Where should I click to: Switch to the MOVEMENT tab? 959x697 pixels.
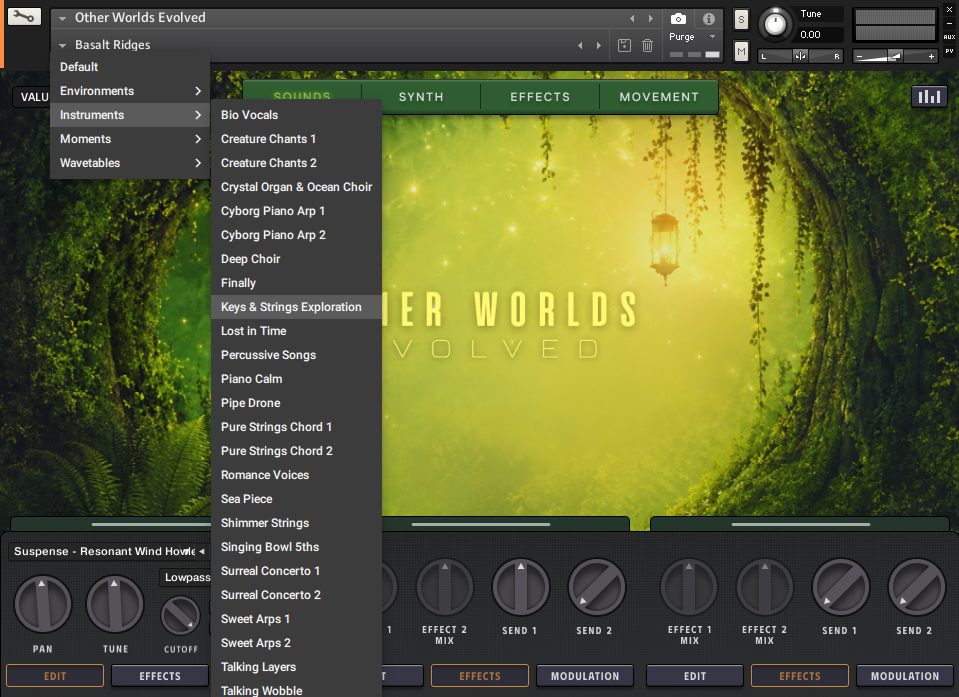[x=659, y=97]
